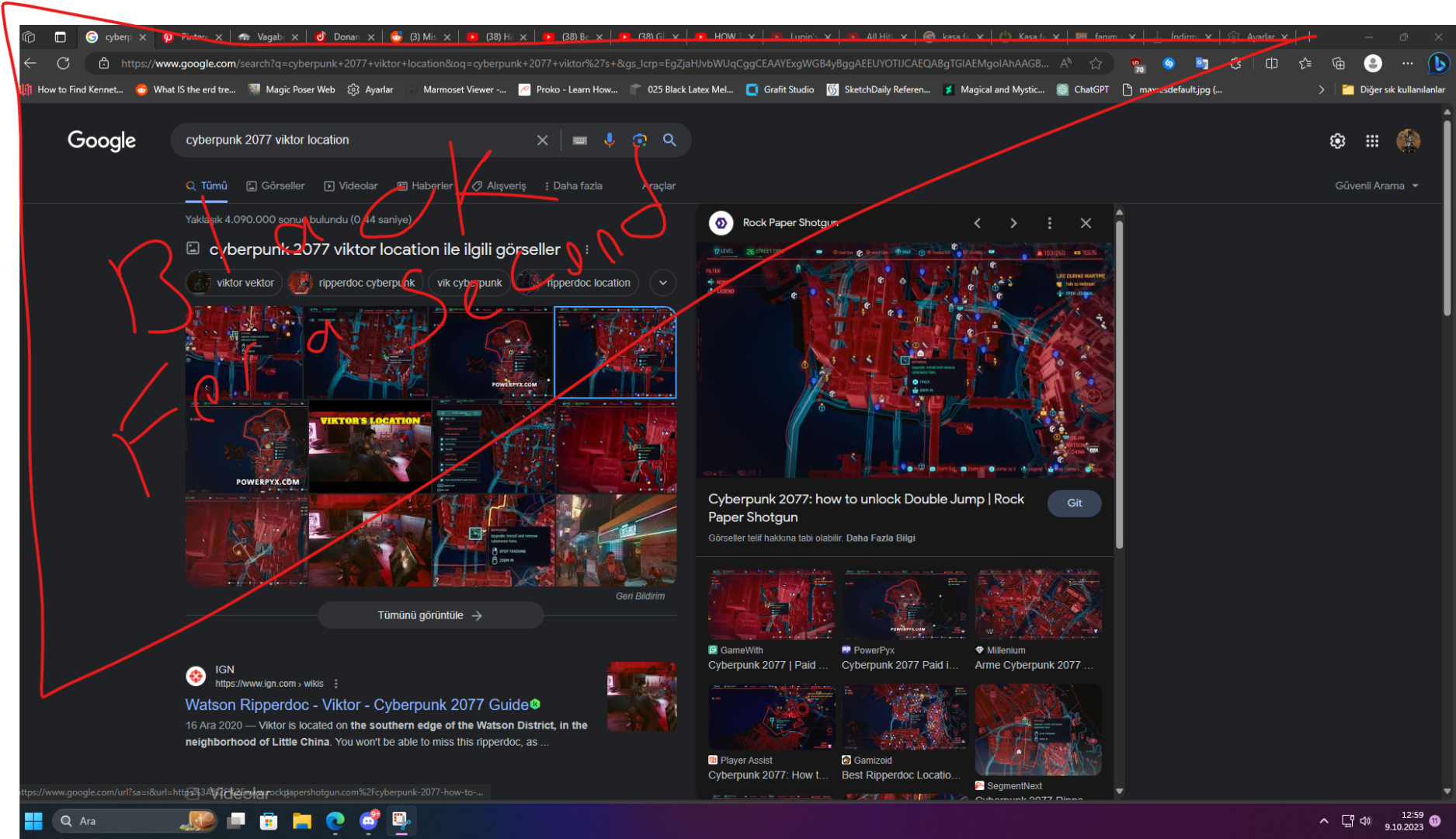
Task: Open options for the IGN result
Action: [x=335, y=684]
